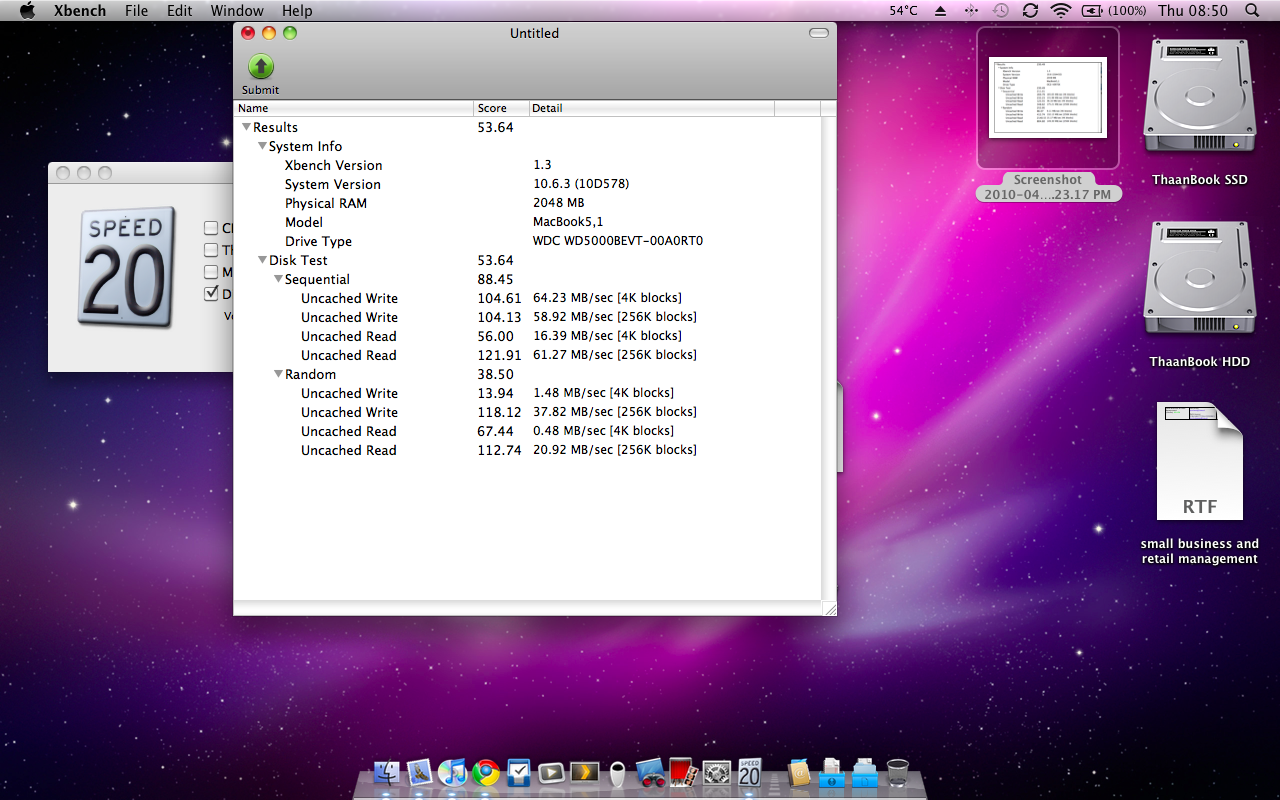Screen dimensions: 1280x800
Task: Select the ThaanBook HDD drive icon
Action: point(1199,278)
